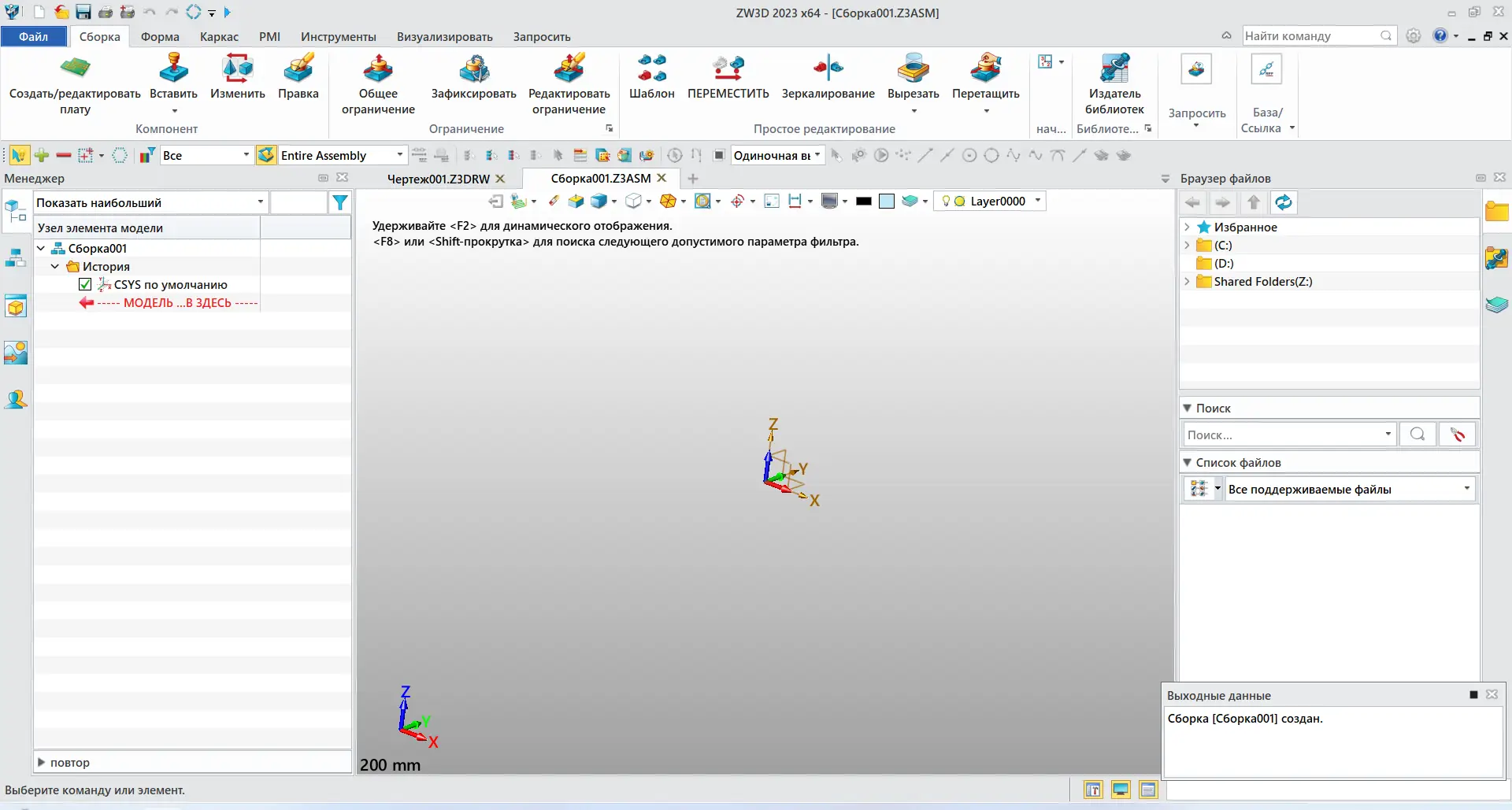This screenshot has width=1512, height=810.
Task: Open the Все filter dropdown
Action: point(246,155)
